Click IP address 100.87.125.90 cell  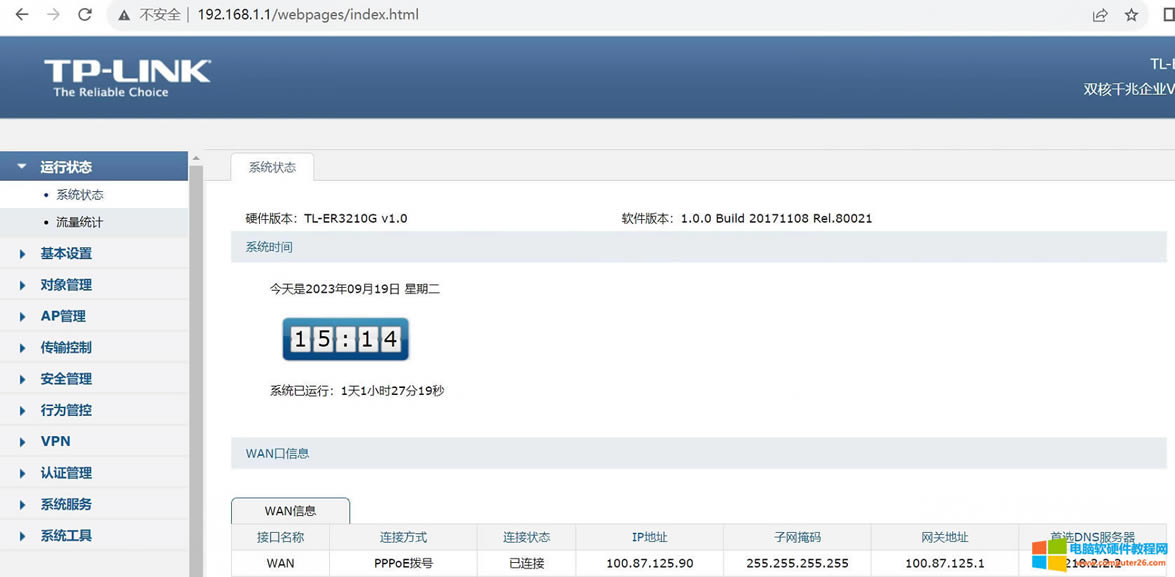(x=650, y=564)
